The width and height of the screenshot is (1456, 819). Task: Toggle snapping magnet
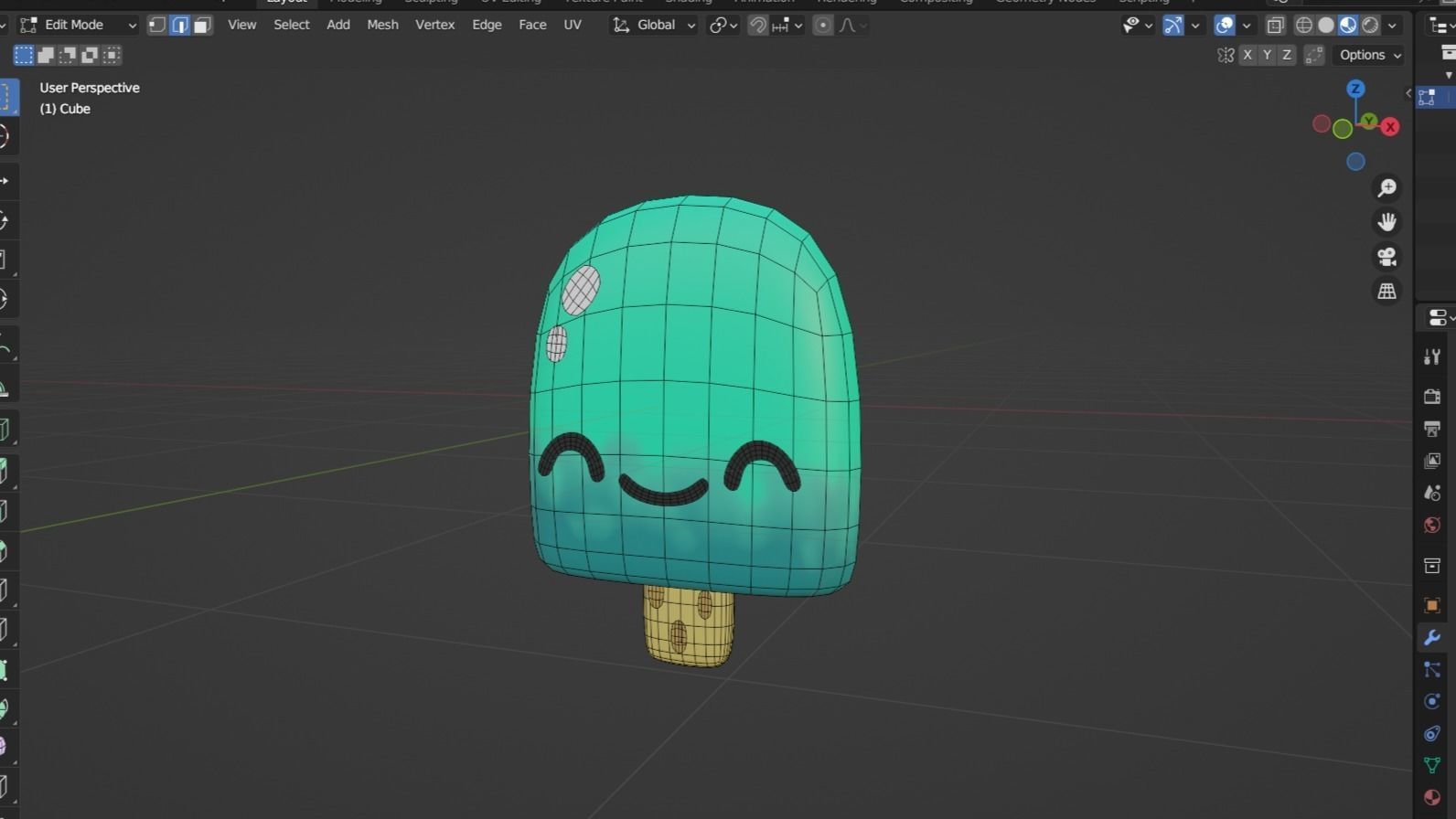click(x=757, y=25)
